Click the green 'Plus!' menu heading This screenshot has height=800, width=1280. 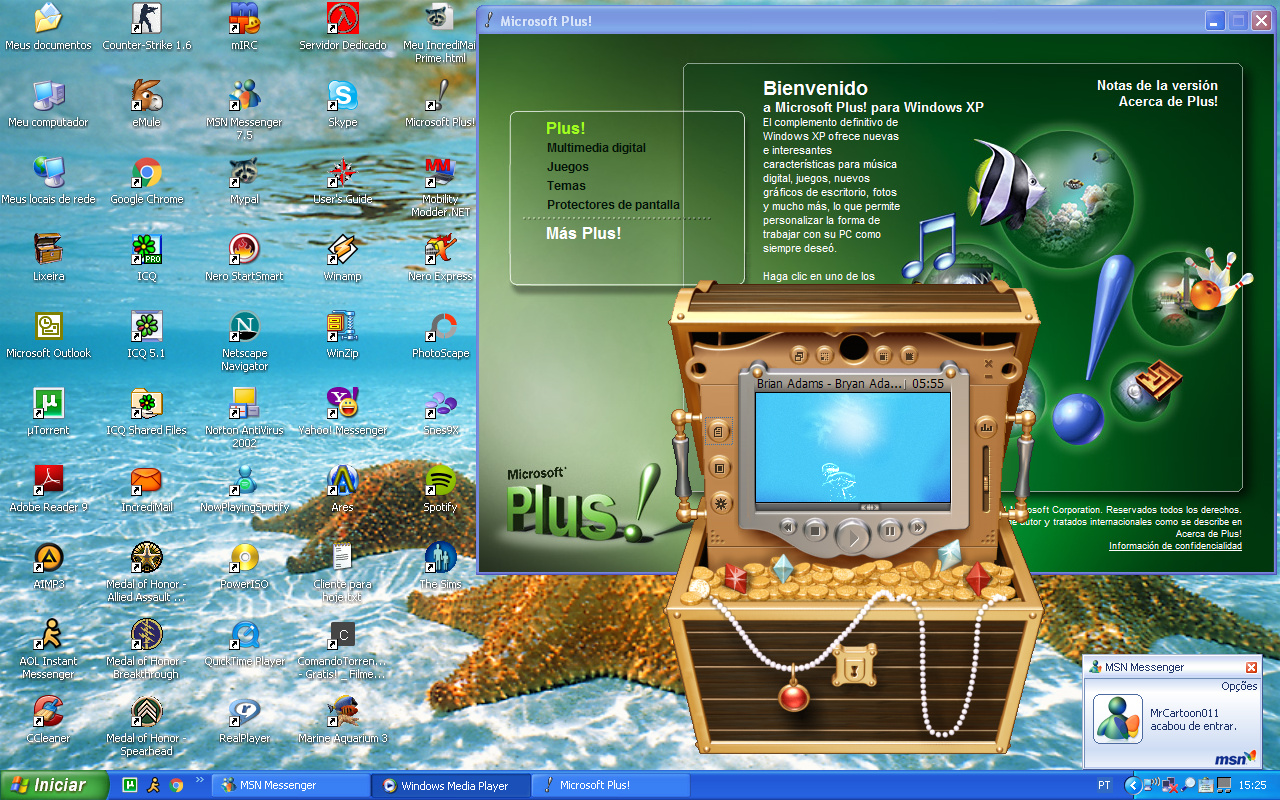(x=565, y=128)
